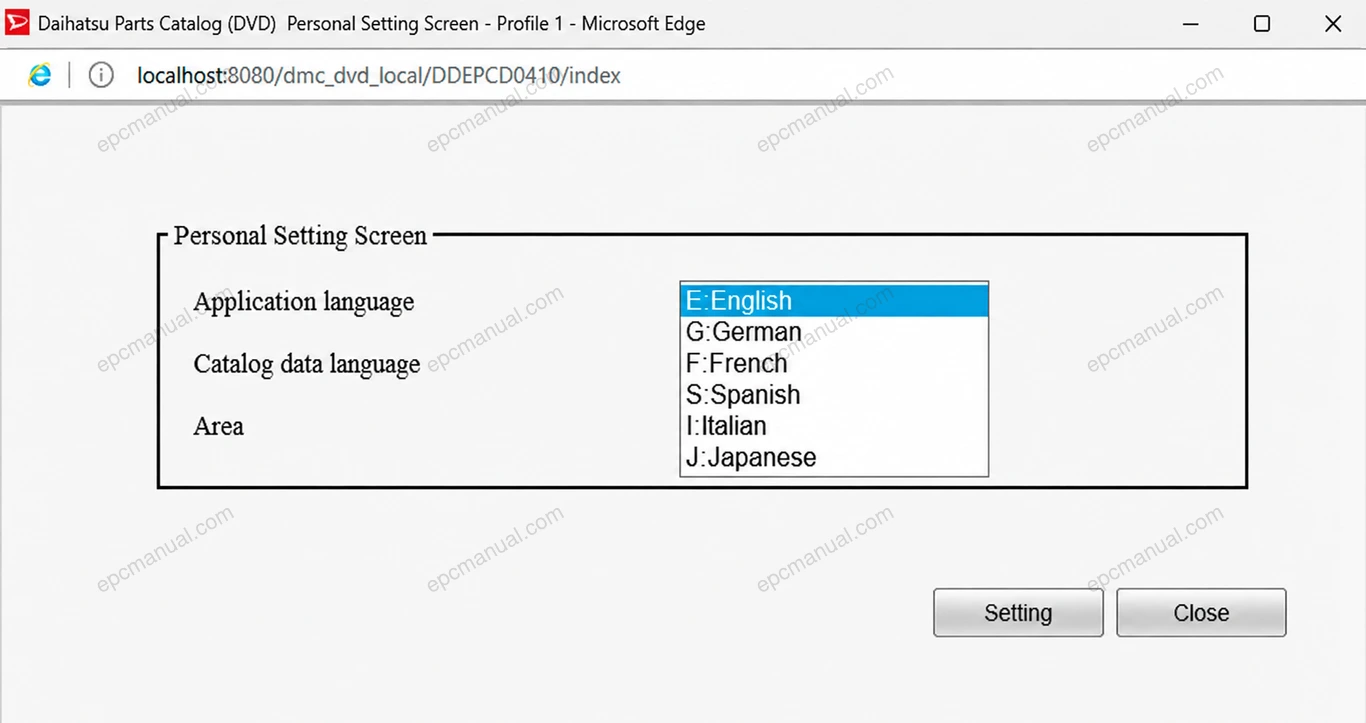Viewport: 1366px width, 723px height.
Task: Pick F:French in the dropdown list
Action: coord(834,363)
